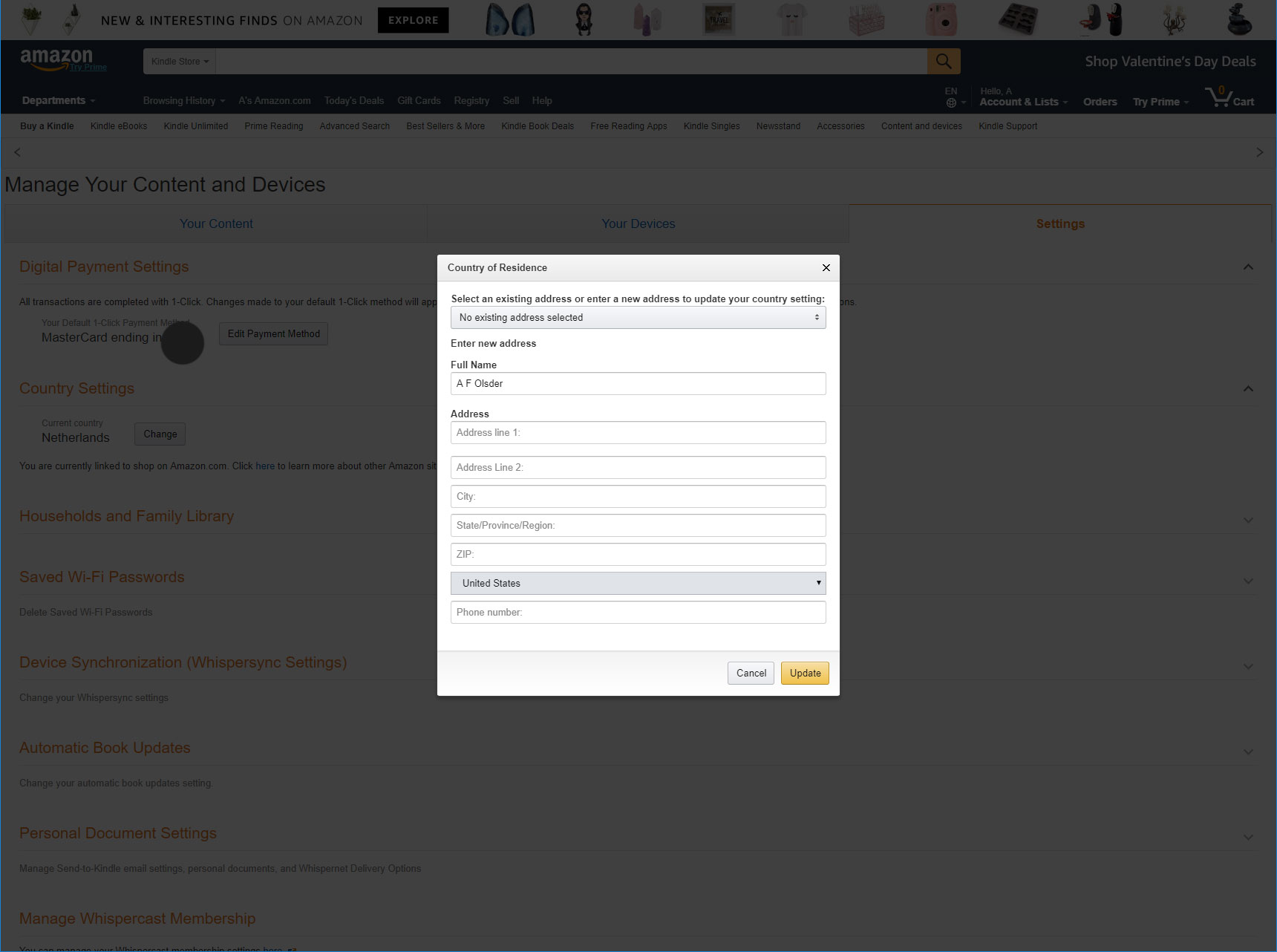Open the Kindle Store search category dropdown
This screenshot has height=952, width=1277.
180,61
